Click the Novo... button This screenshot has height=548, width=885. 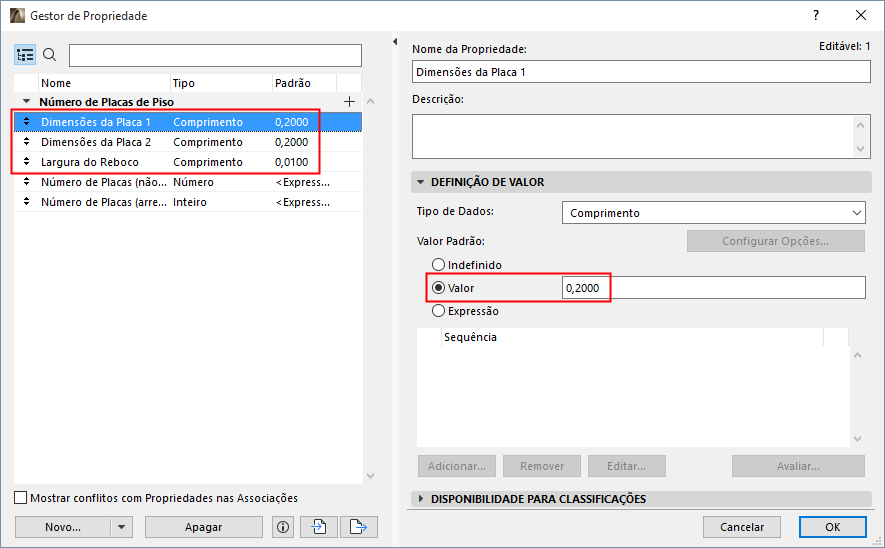point(63,527)
